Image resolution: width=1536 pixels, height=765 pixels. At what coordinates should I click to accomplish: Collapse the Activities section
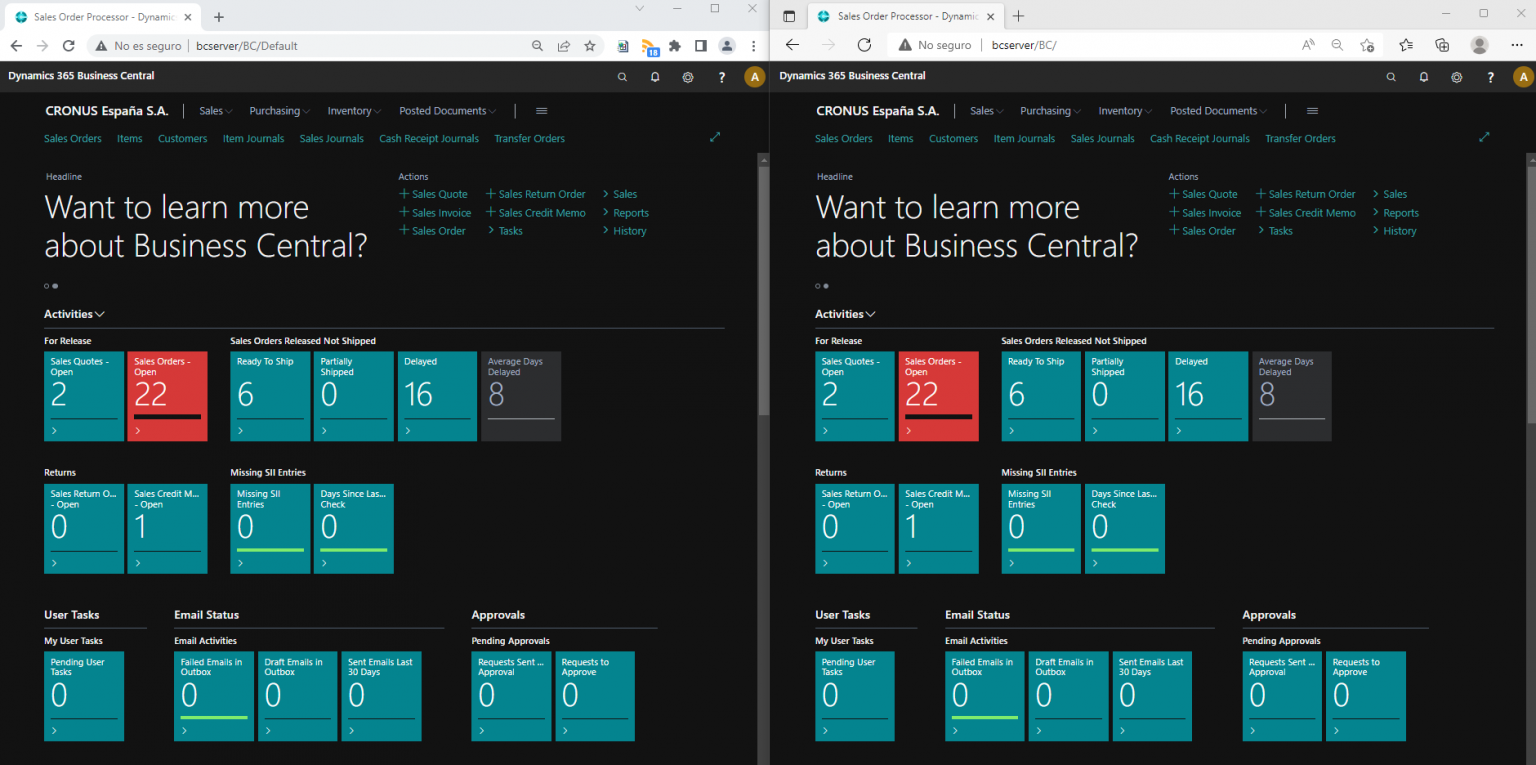coord(100,313)
